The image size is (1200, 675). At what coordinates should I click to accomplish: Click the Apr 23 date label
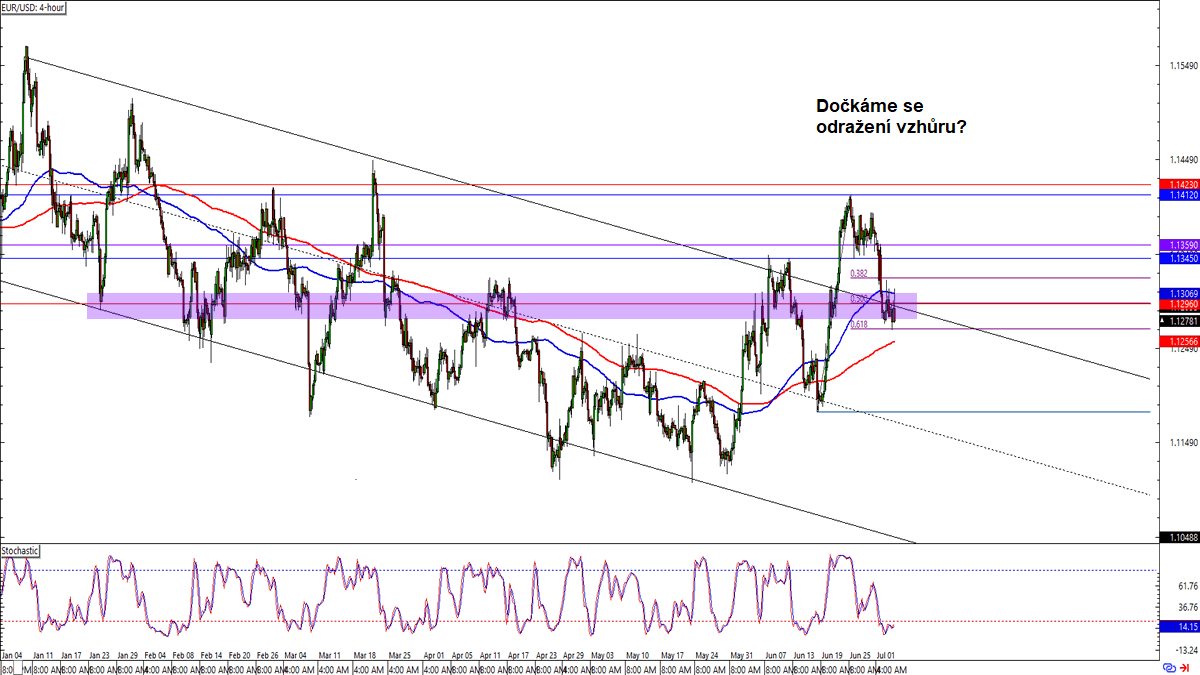545,656
